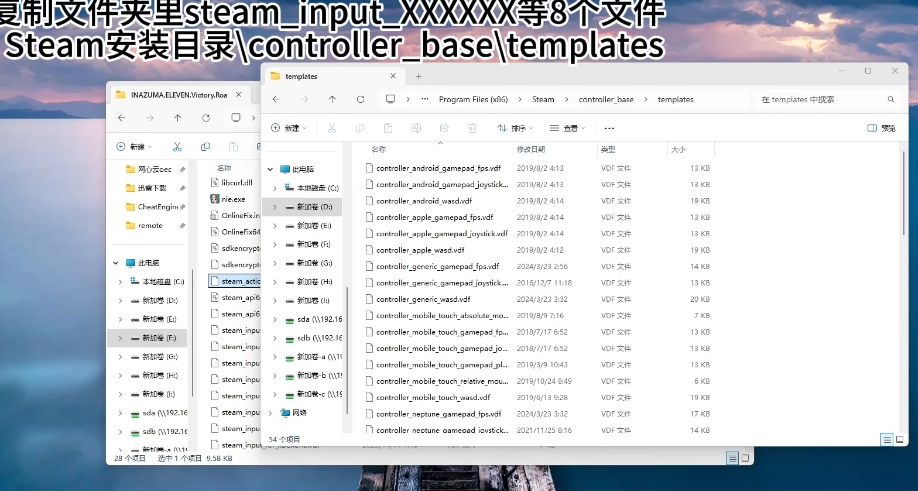
Task: Expand the 网络 (Network) tree node
Action: [271, 412]
